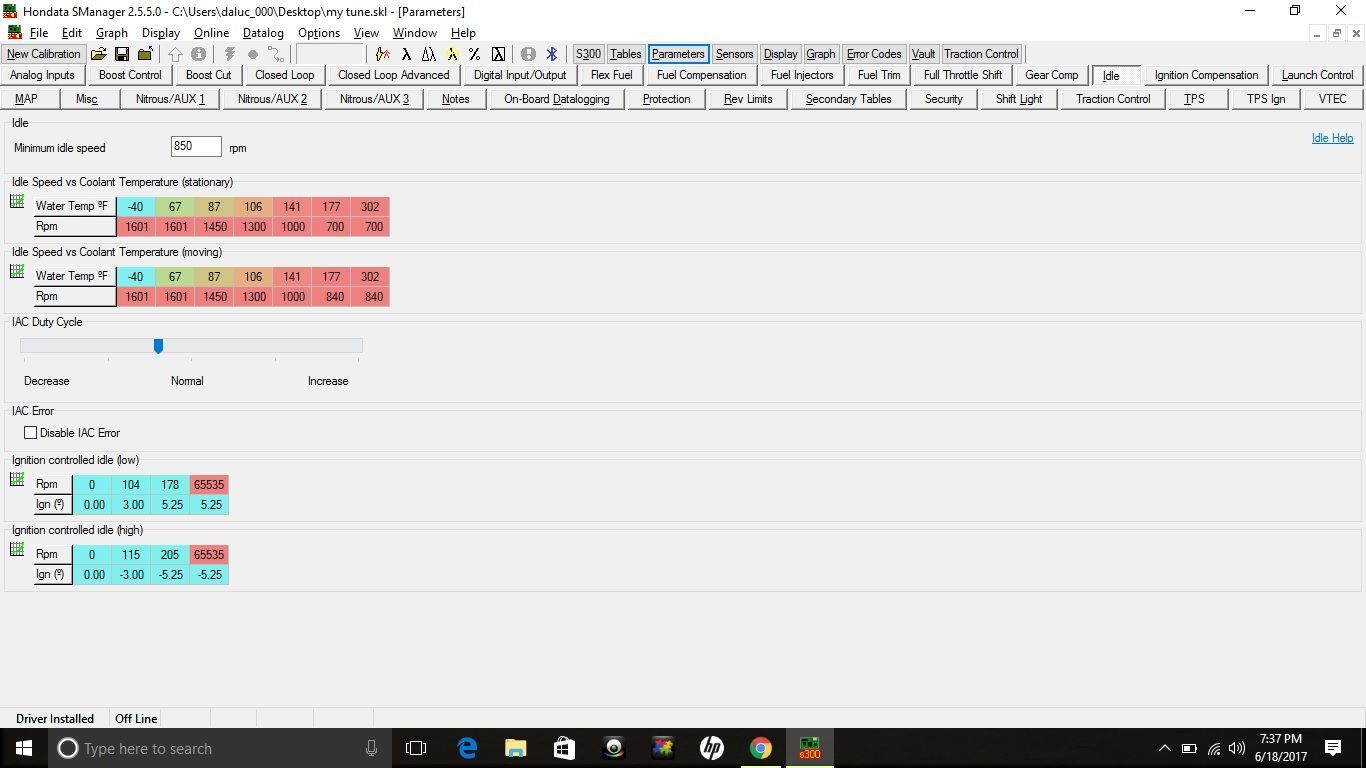Click graph icon beside moving idle speed table
This screenshot has width=1366, height=768.
[17, 272]
